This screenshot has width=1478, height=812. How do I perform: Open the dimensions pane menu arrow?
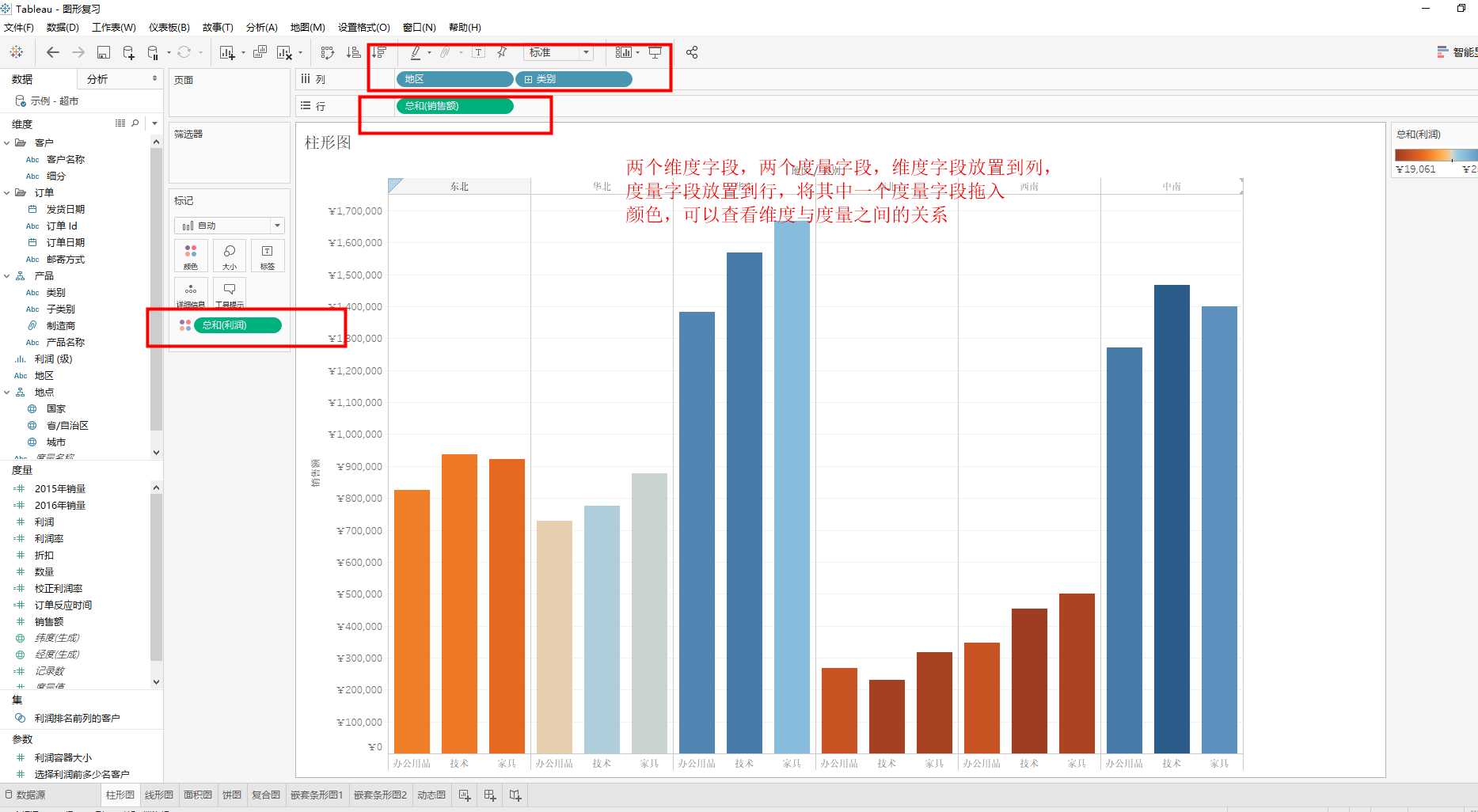(154, 123)
